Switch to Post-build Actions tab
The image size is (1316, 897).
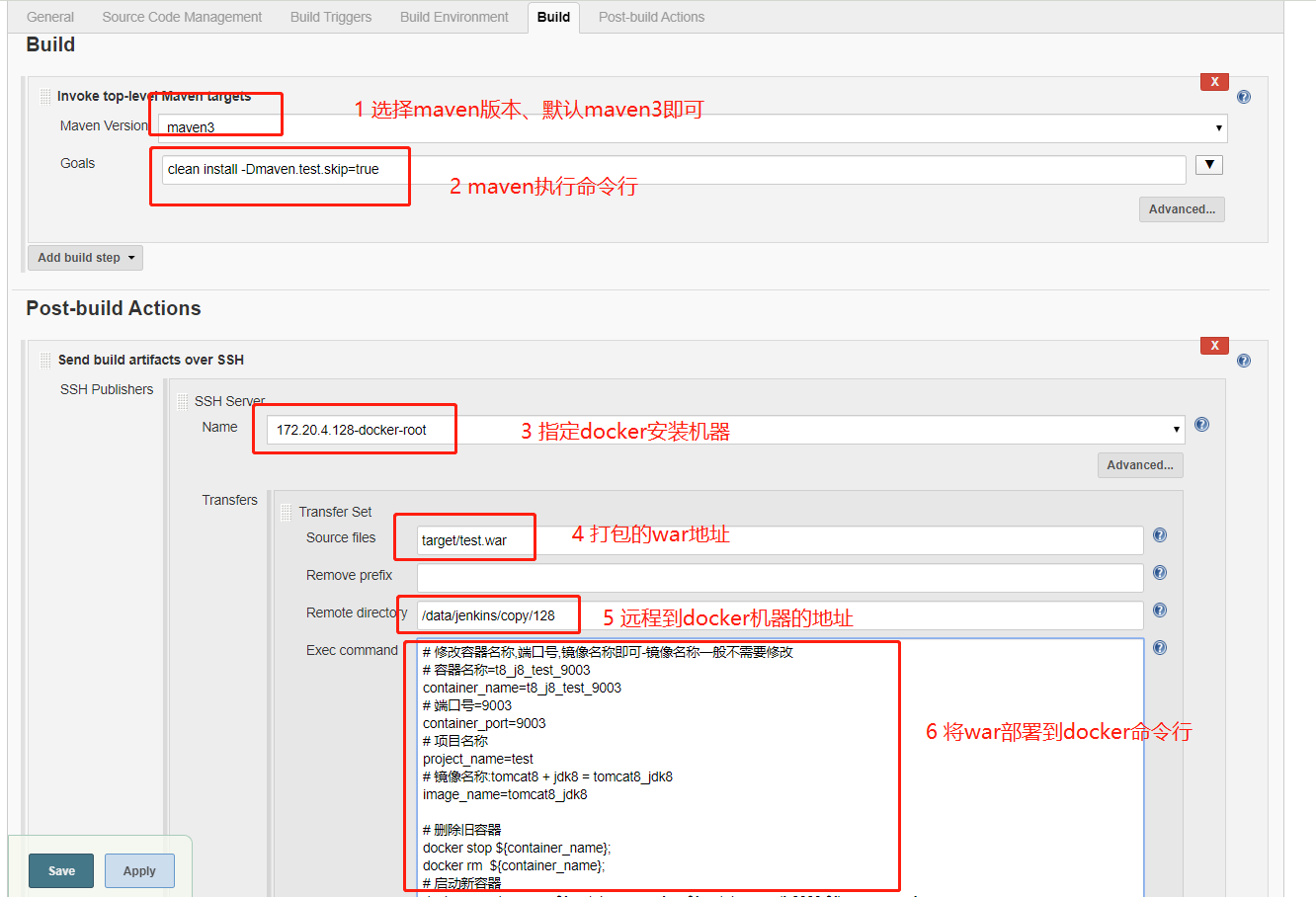point(651,17)
